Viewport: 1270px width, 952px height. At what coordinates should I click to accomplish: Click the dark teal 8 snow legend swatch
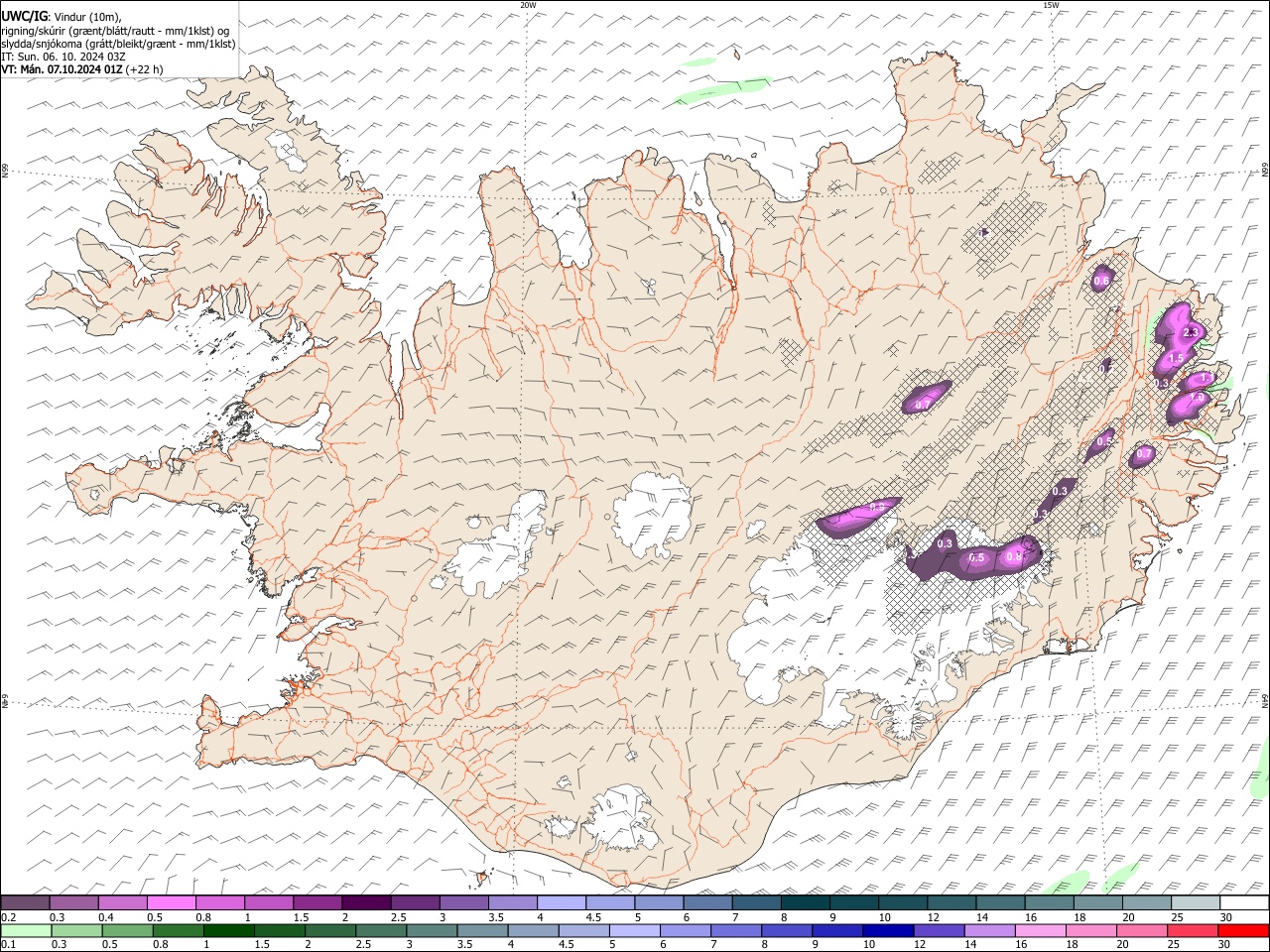(806, 902)
